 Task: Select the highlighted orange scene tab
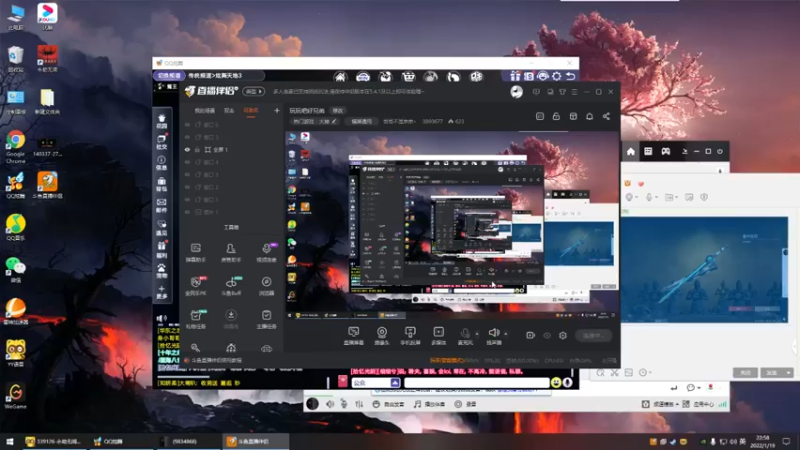[251, 111]
